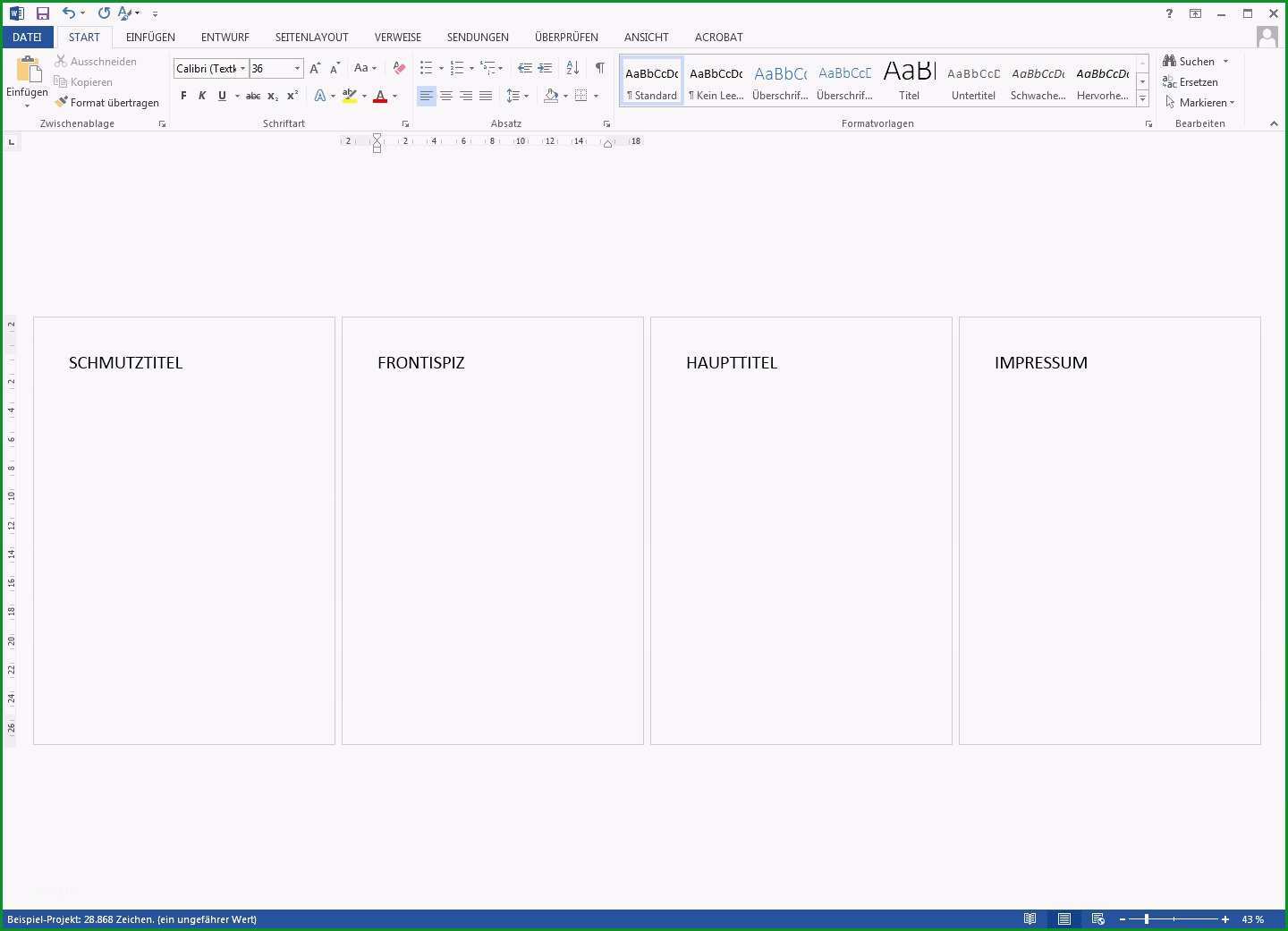This screenshot has height=931, width=1288.
Task: Open the Markieren dropdown
Action: (x=1199, y=102)
